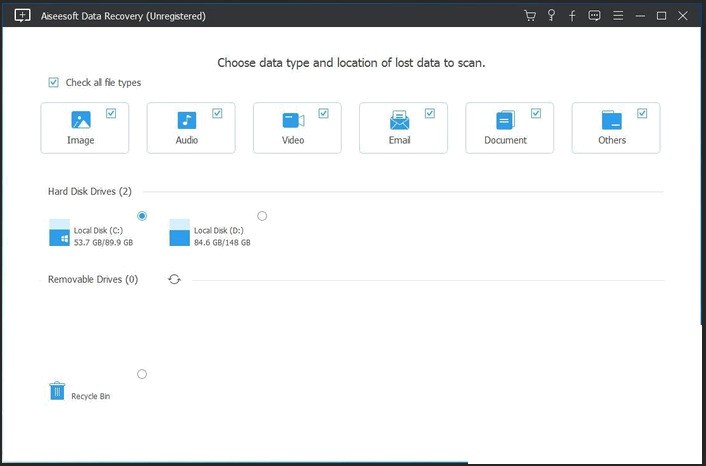
Task: Click the 'Hard Disk Drives (2)' heading
Action: coord(90,192)
